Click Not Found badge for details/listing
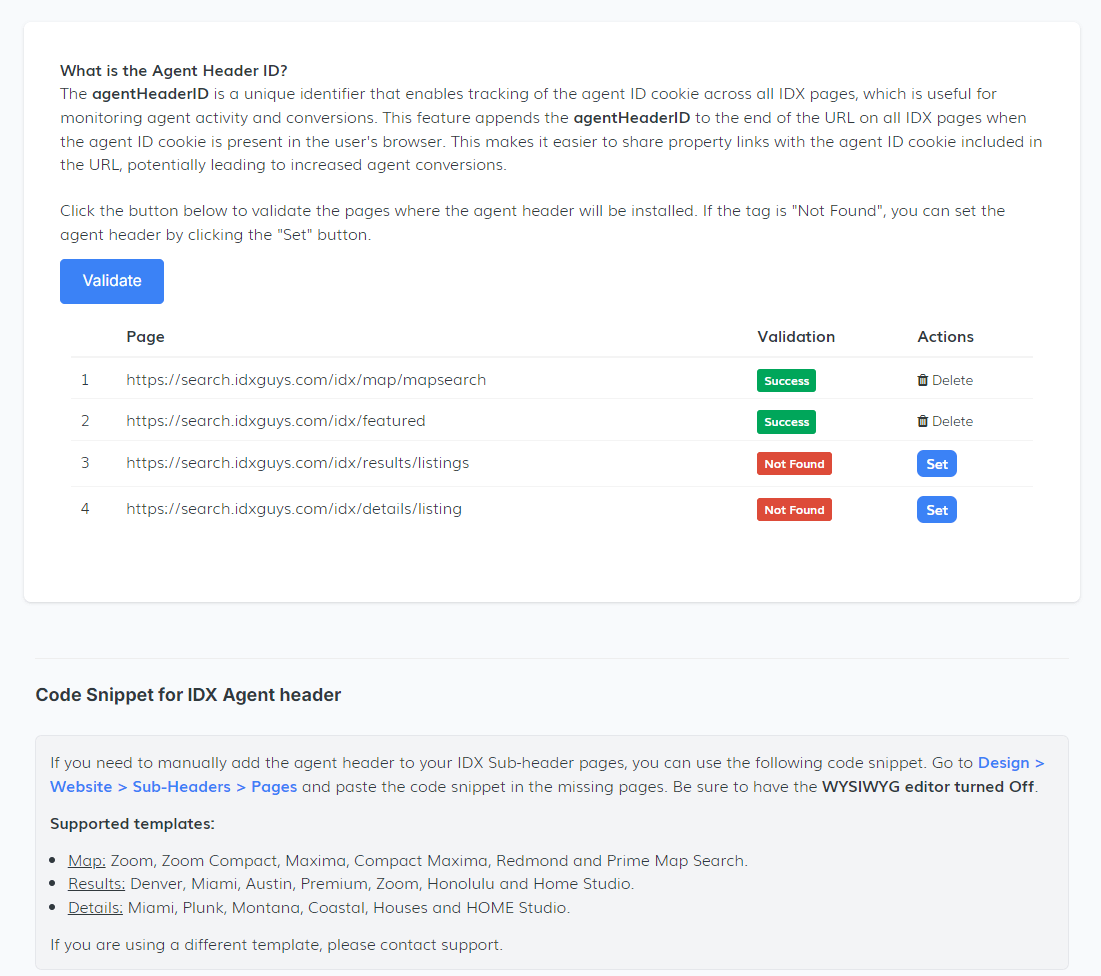Viewport: 1101px width, 976px height. (794, 510)
